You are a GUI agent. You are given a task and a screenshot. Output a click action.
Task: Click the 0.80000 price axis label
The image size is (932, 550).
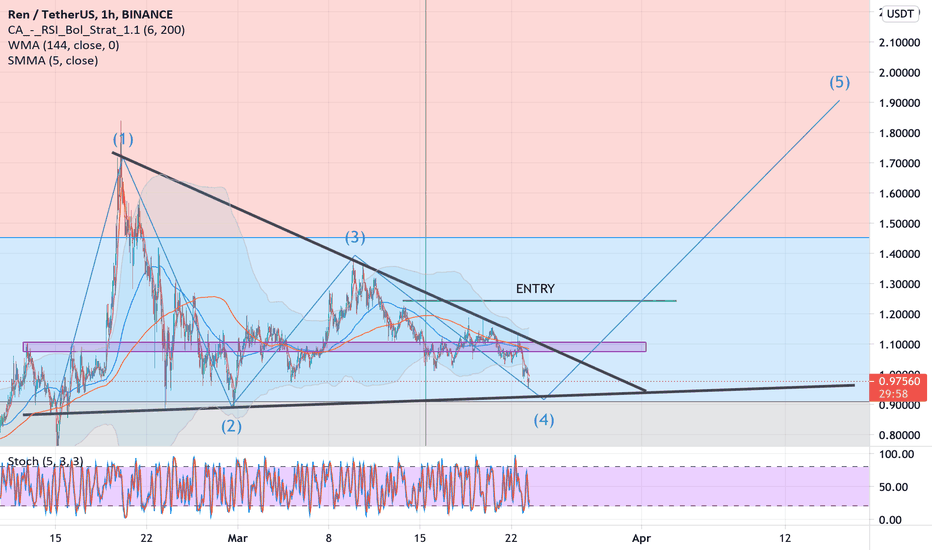[899, 435]
